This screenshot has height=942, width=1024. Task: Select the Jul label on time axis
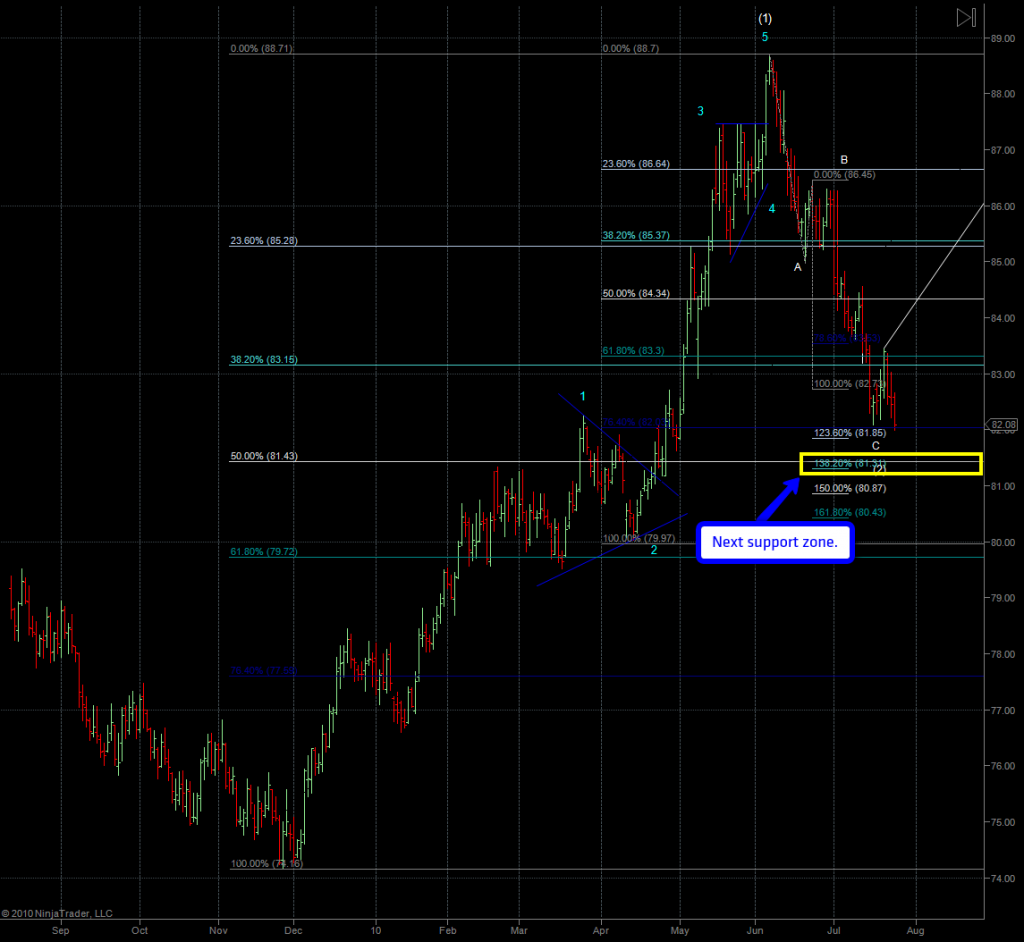point(834,931)
